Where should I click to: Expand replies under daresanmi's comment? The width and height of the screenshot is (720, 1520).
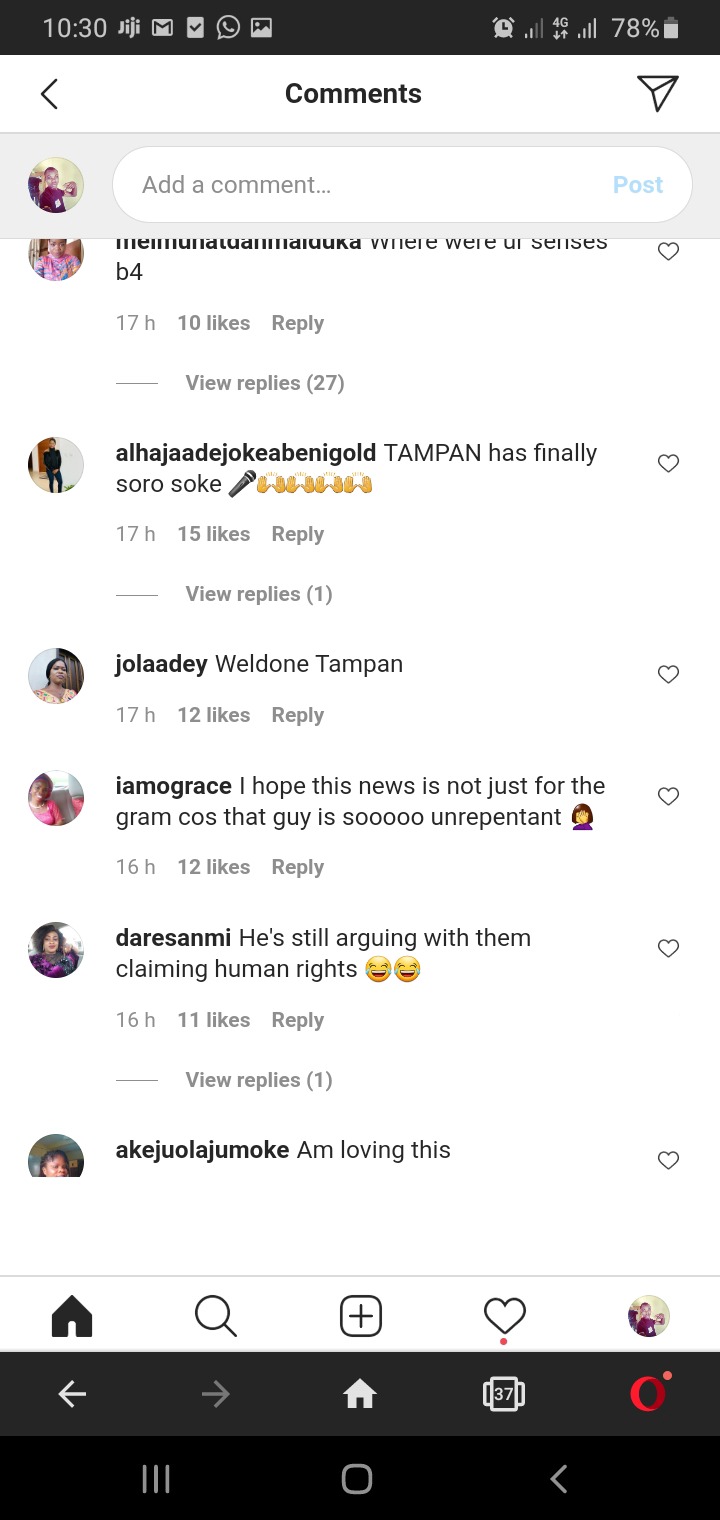click(x=259, y=1080)
